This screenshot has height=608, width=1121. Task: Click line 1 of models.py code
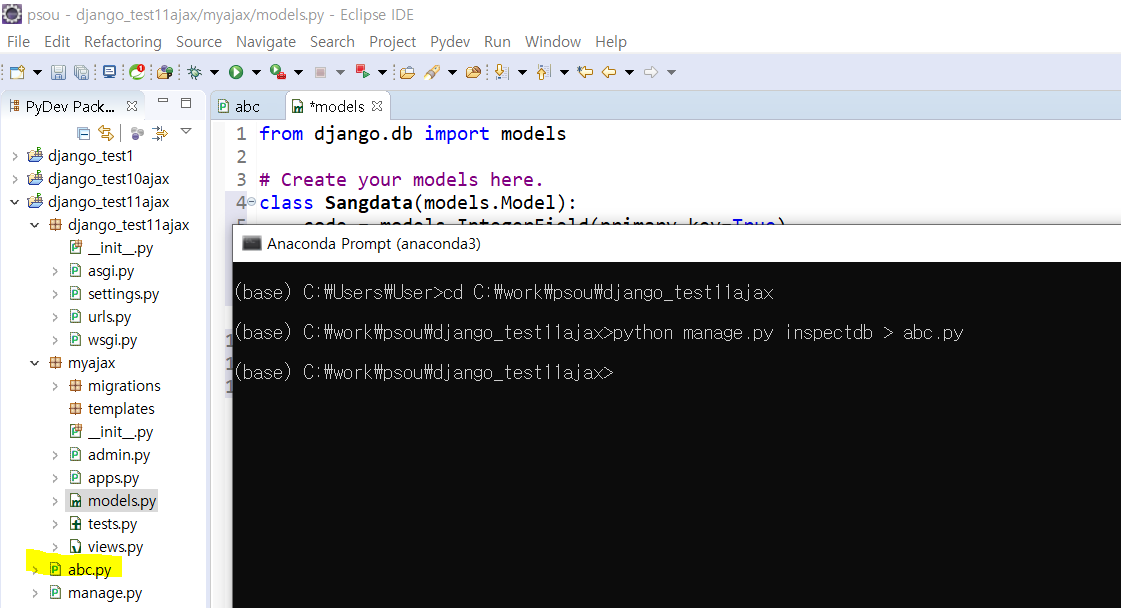pos(413,134)
